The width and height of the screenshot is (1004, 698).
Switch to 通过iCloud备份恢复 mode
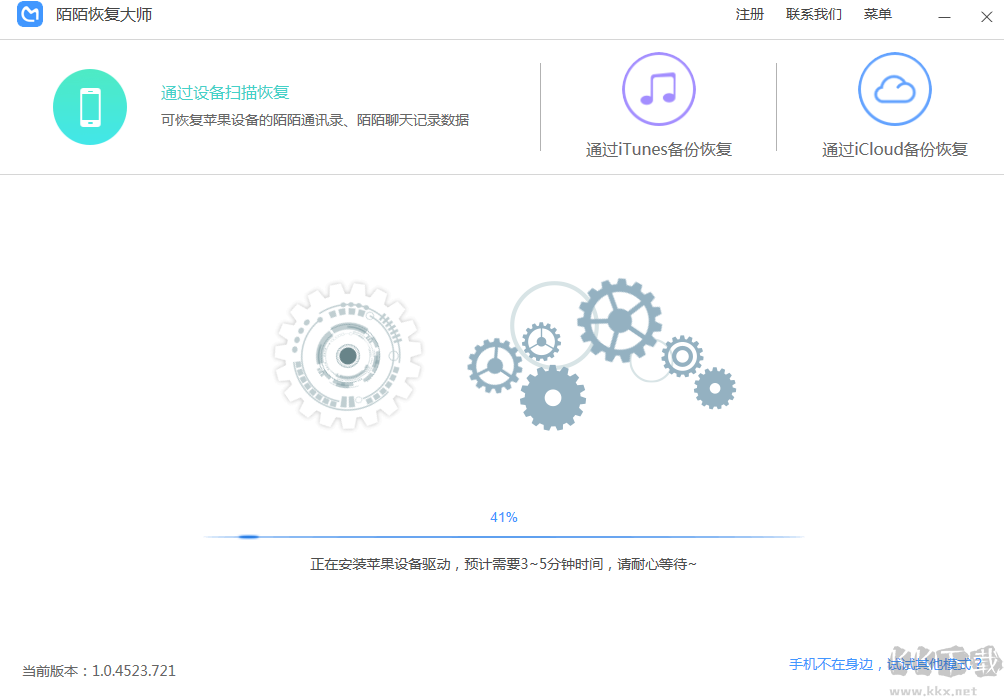[x=893, y=149]
